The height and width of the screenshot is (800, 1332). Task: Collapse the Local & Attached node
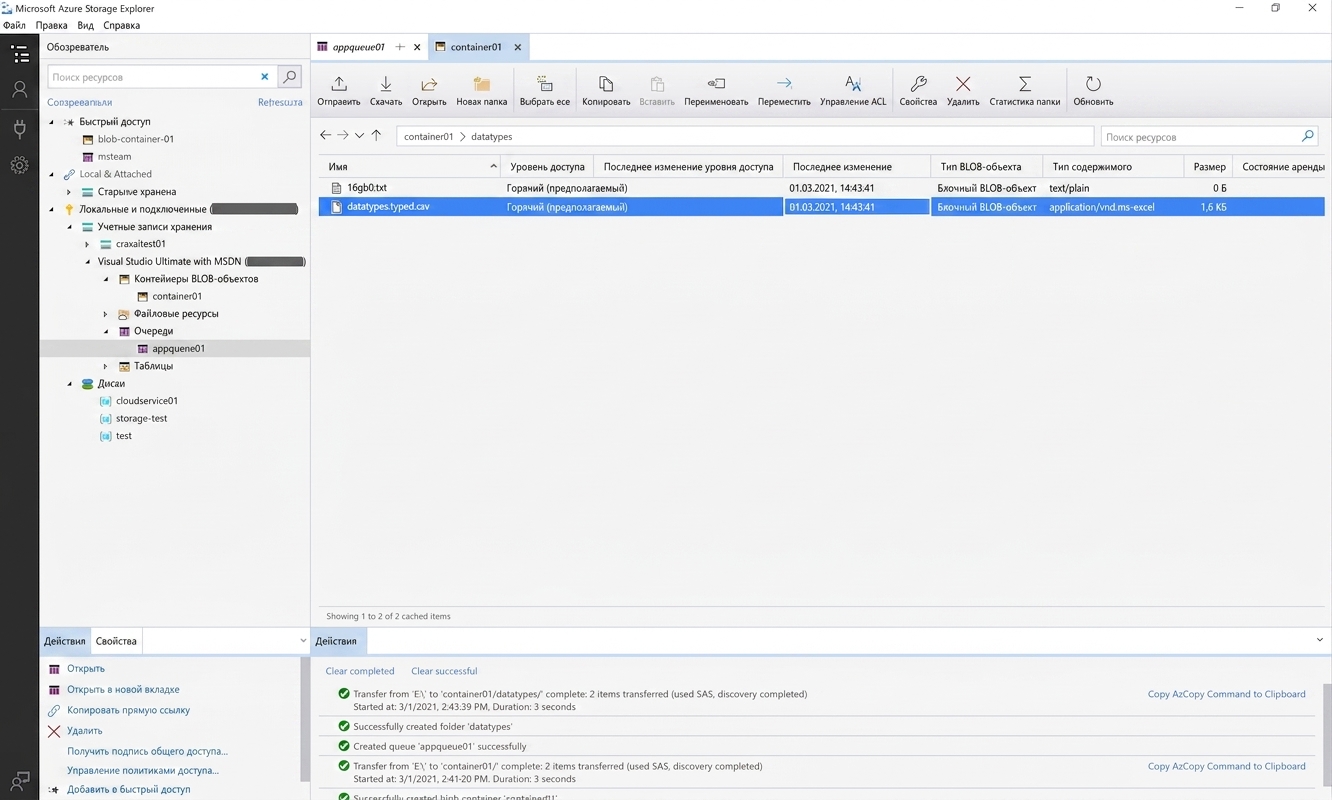point(52,174)
